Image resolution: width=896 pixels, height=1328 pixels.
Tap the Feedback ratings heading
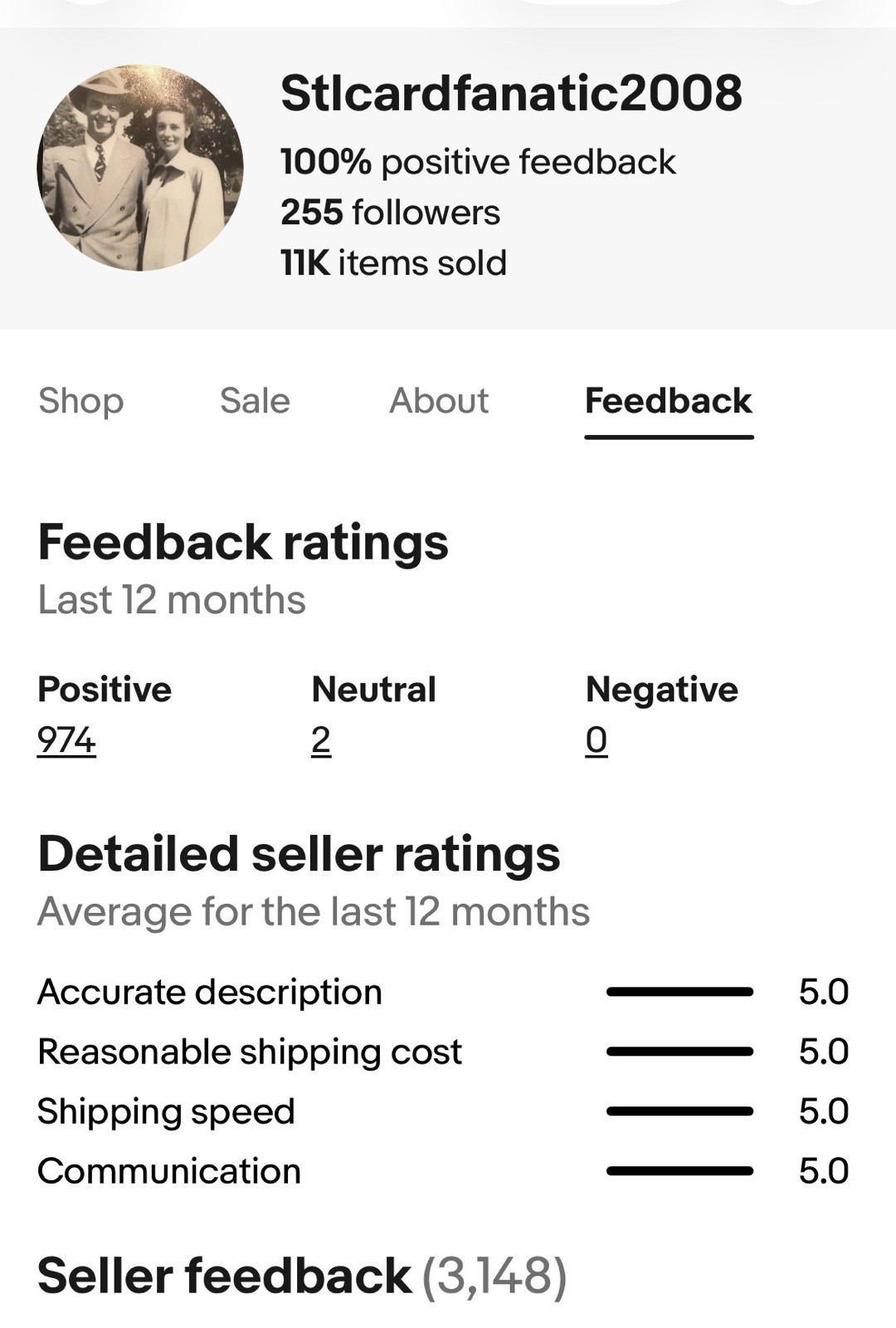243,543
